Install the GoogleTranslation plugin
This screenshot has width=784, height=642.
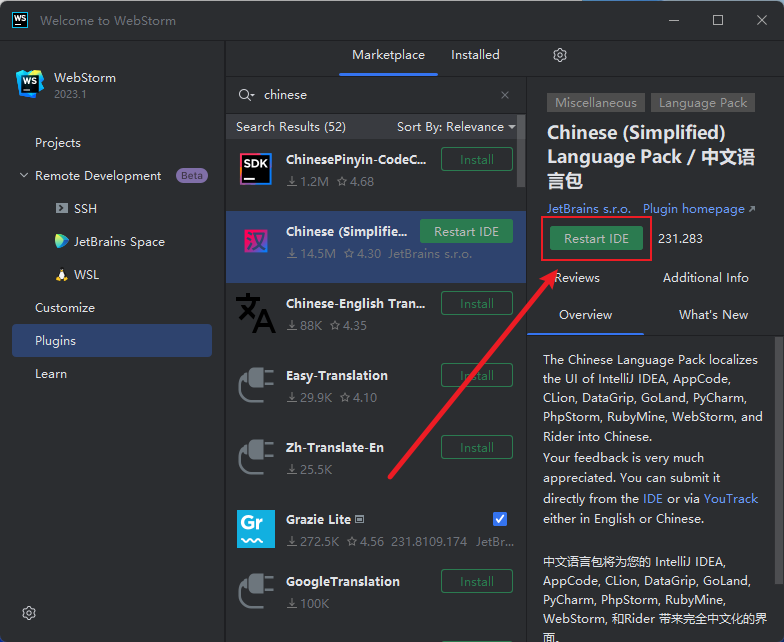(x=477, y=582)
